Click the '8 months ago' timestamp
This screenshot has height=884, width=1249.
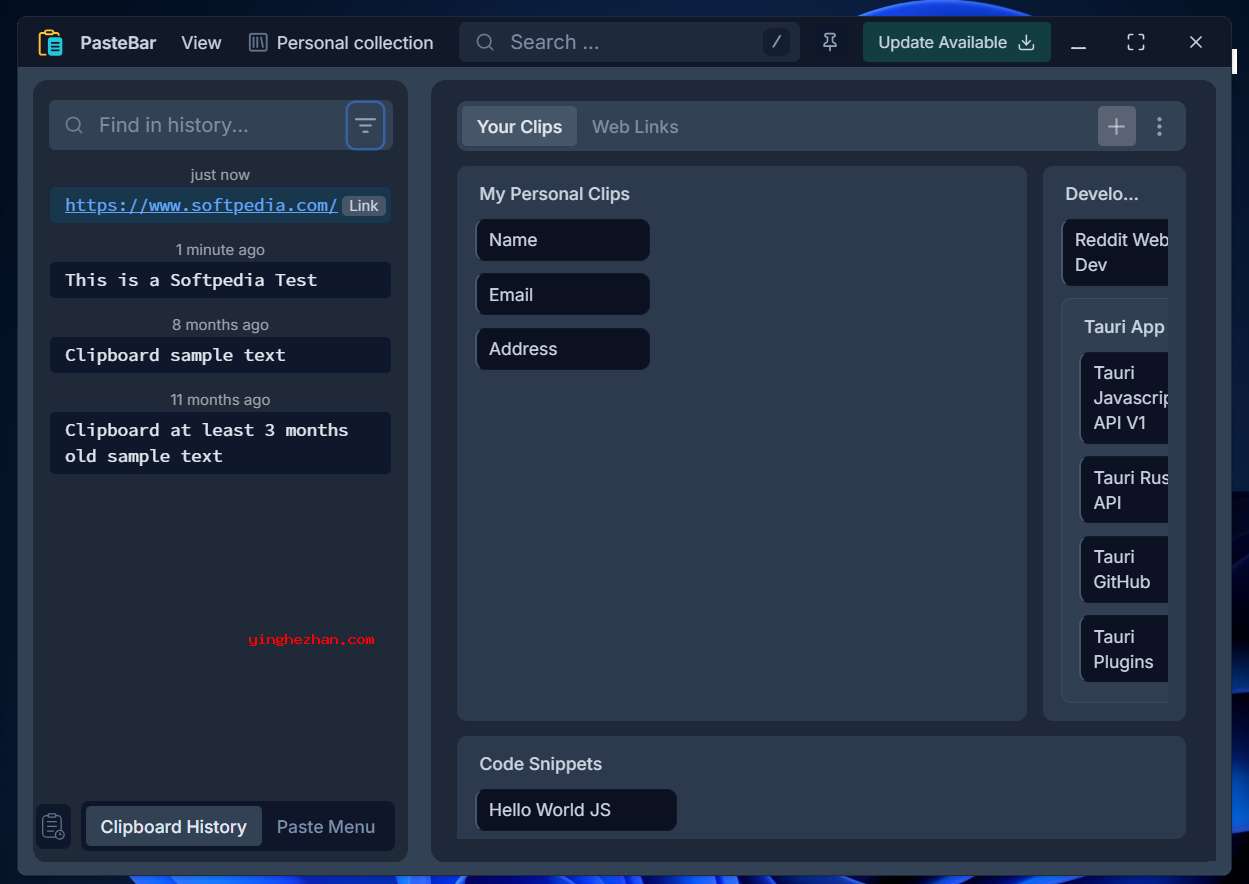coord(220,325)
